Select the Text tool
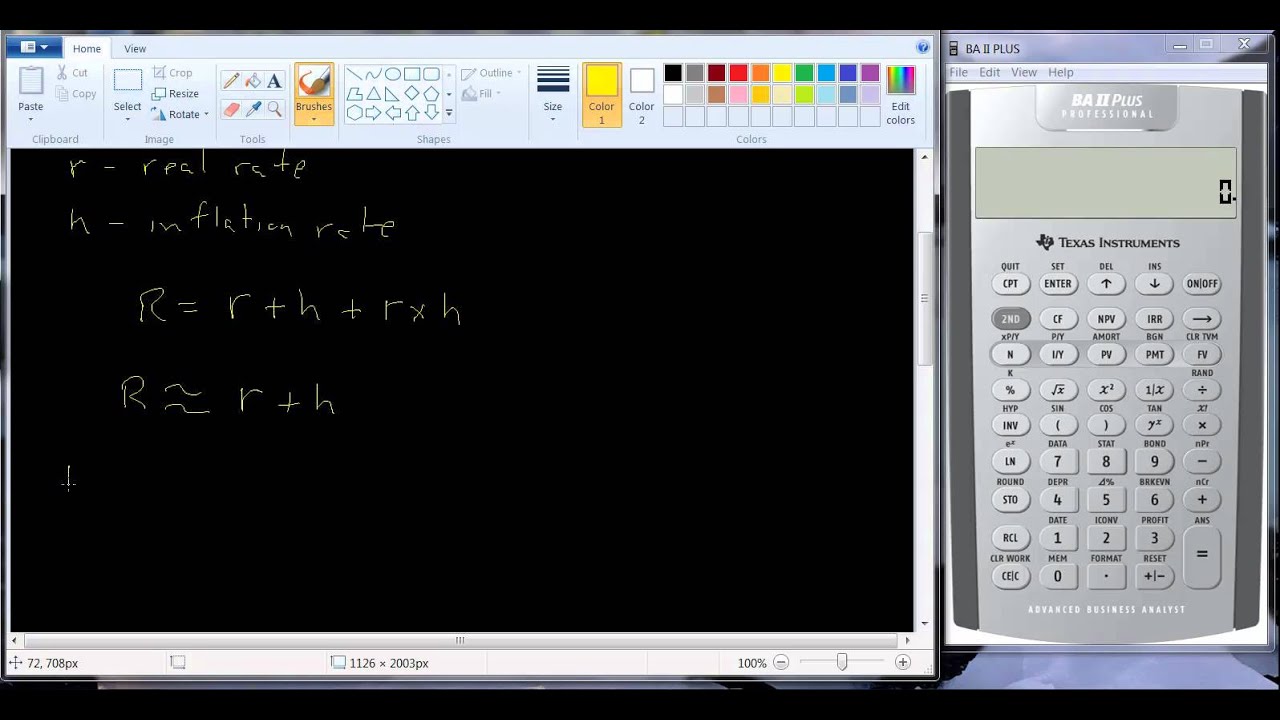 point(275,81)
